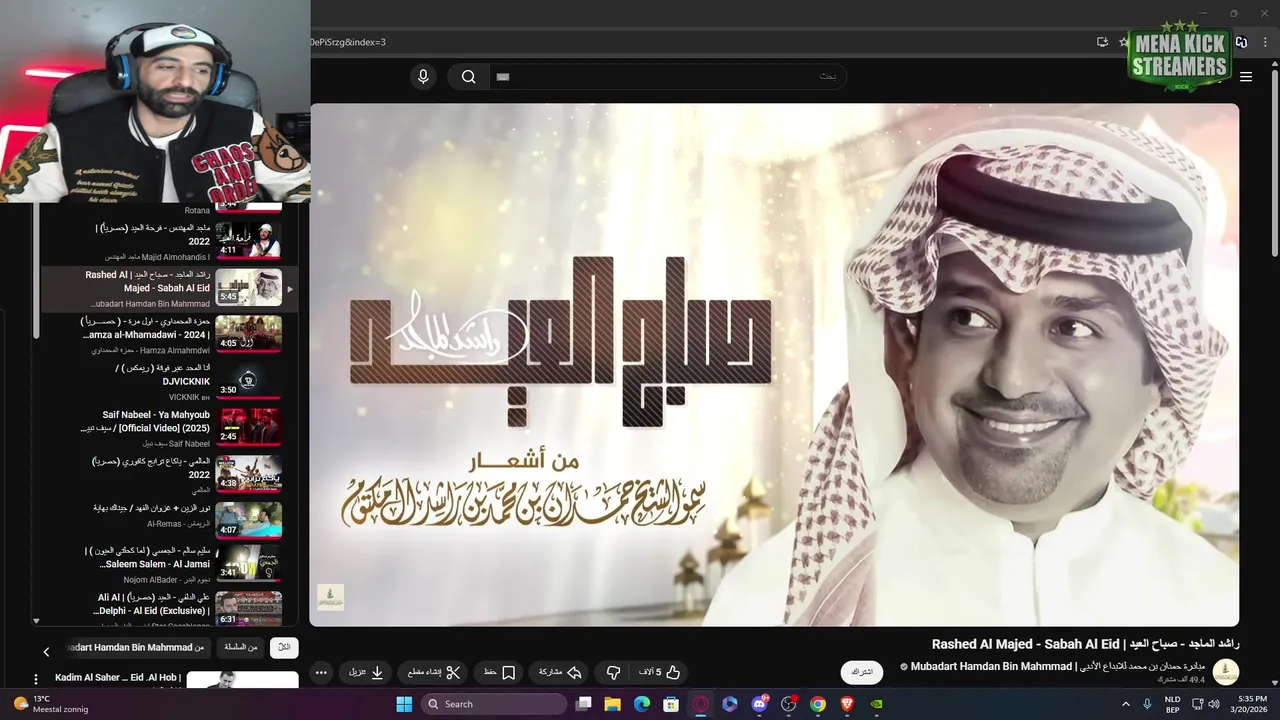This screenshot has height=720, width=1280.
Task: Play the DJVICKNIK 3:50 playlist video
Action: point(249,380)
